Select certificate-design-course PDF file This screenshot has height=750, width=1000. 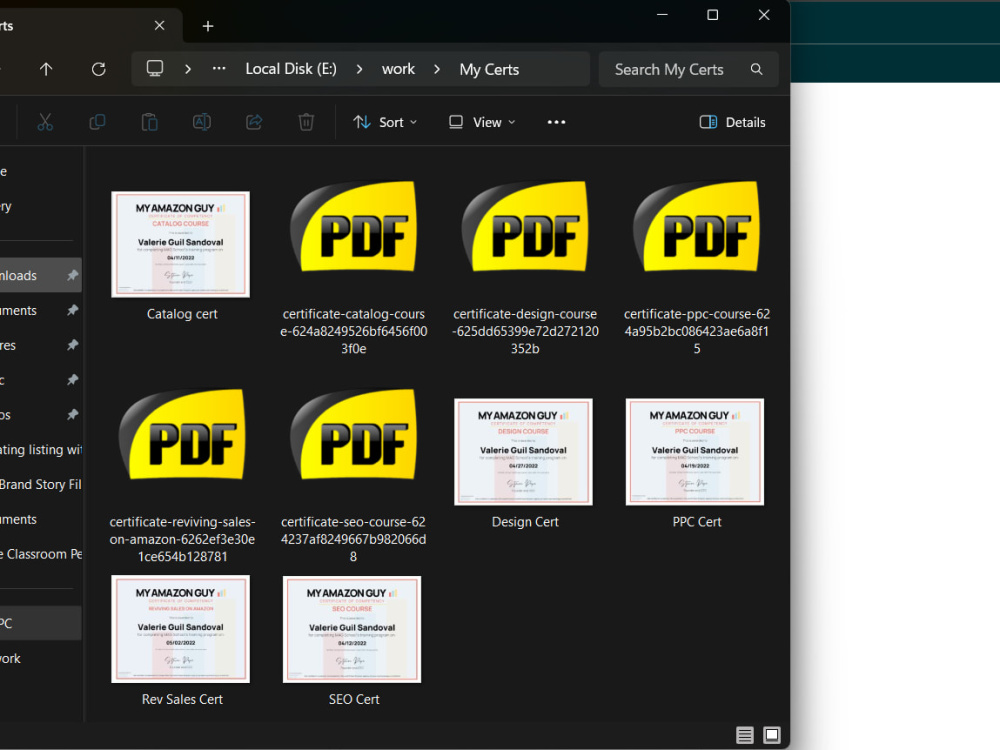[525, 268]
